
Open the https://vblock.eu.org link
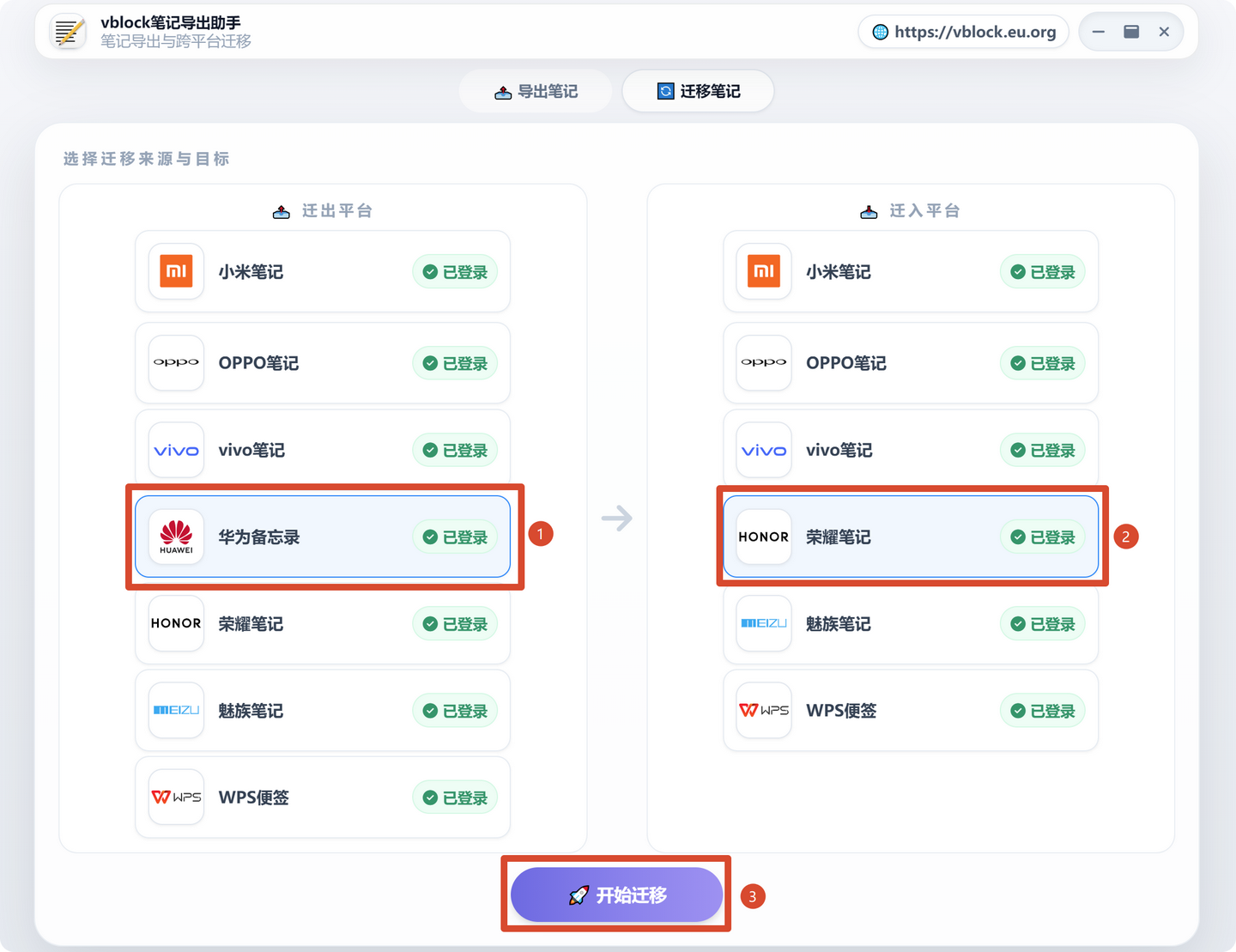(964, 32)
